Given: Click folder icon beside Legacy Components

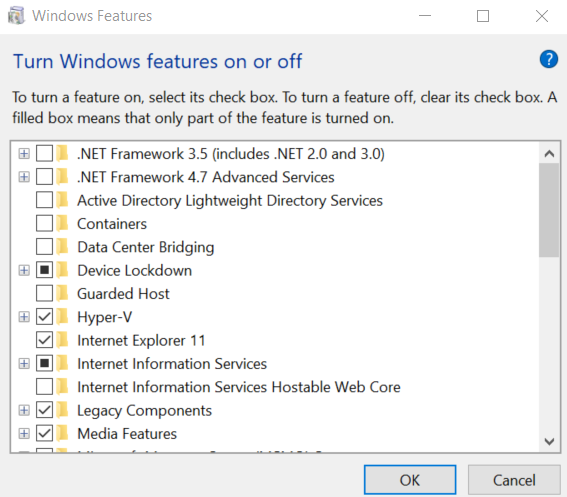Looking at the screenshot, I should pyautogui.click(x=63, y=410).
